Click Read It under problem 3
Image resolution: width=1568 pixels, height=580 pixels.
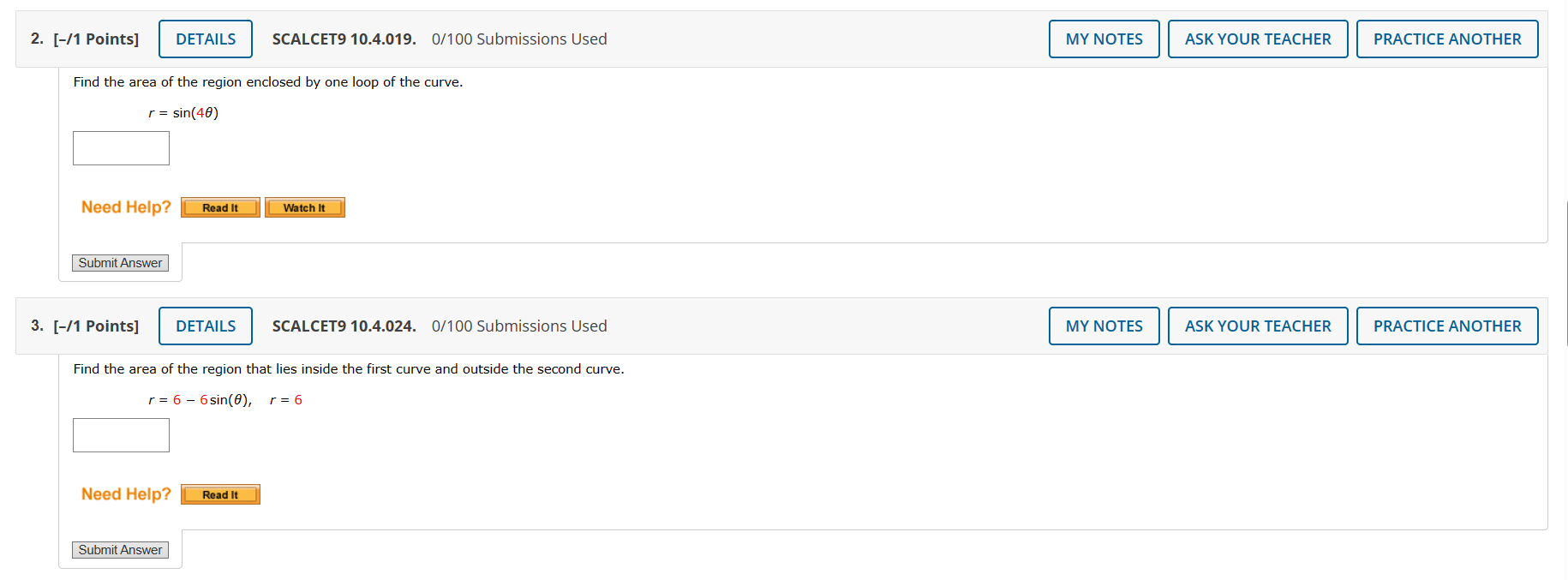coord(219,493)
